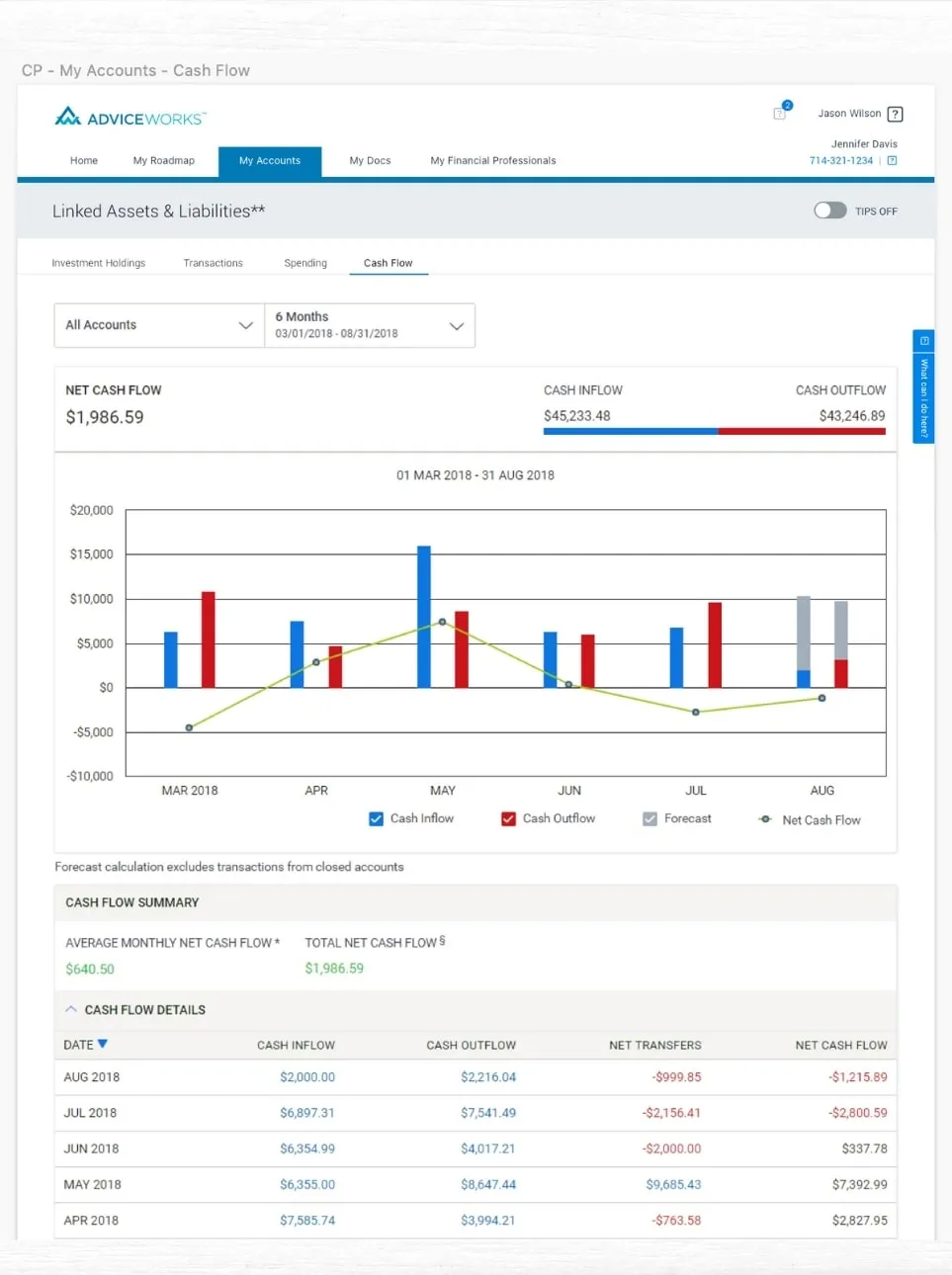This screenshot has width=952, height=1275.
Task: Click JUN 2018 cash inflow $6,354.99
Action: click(307, 1148)
